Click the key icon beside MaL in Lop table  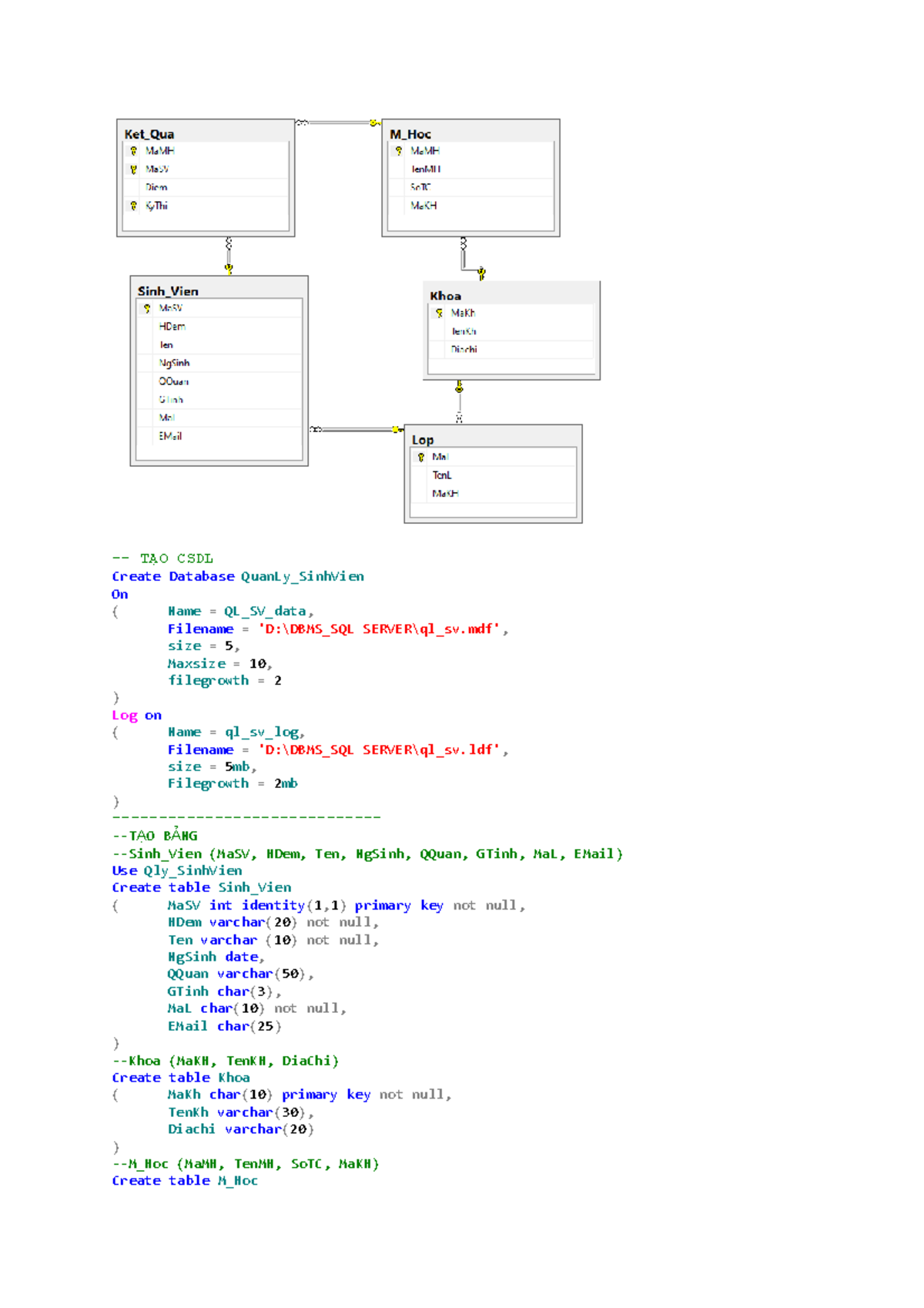point(421,457)
